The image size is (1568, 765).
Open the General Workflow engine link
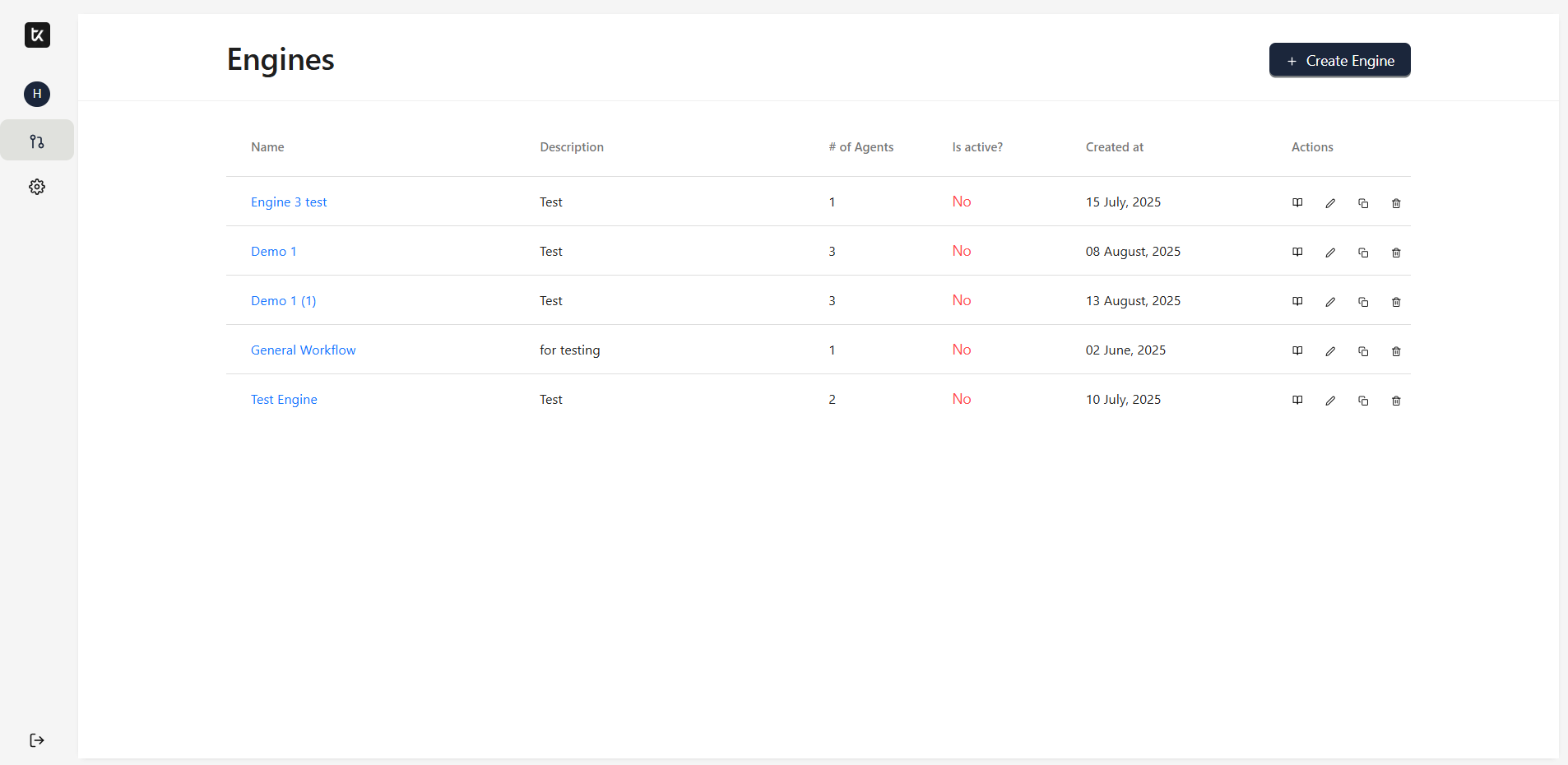click(x=303, y=350)
